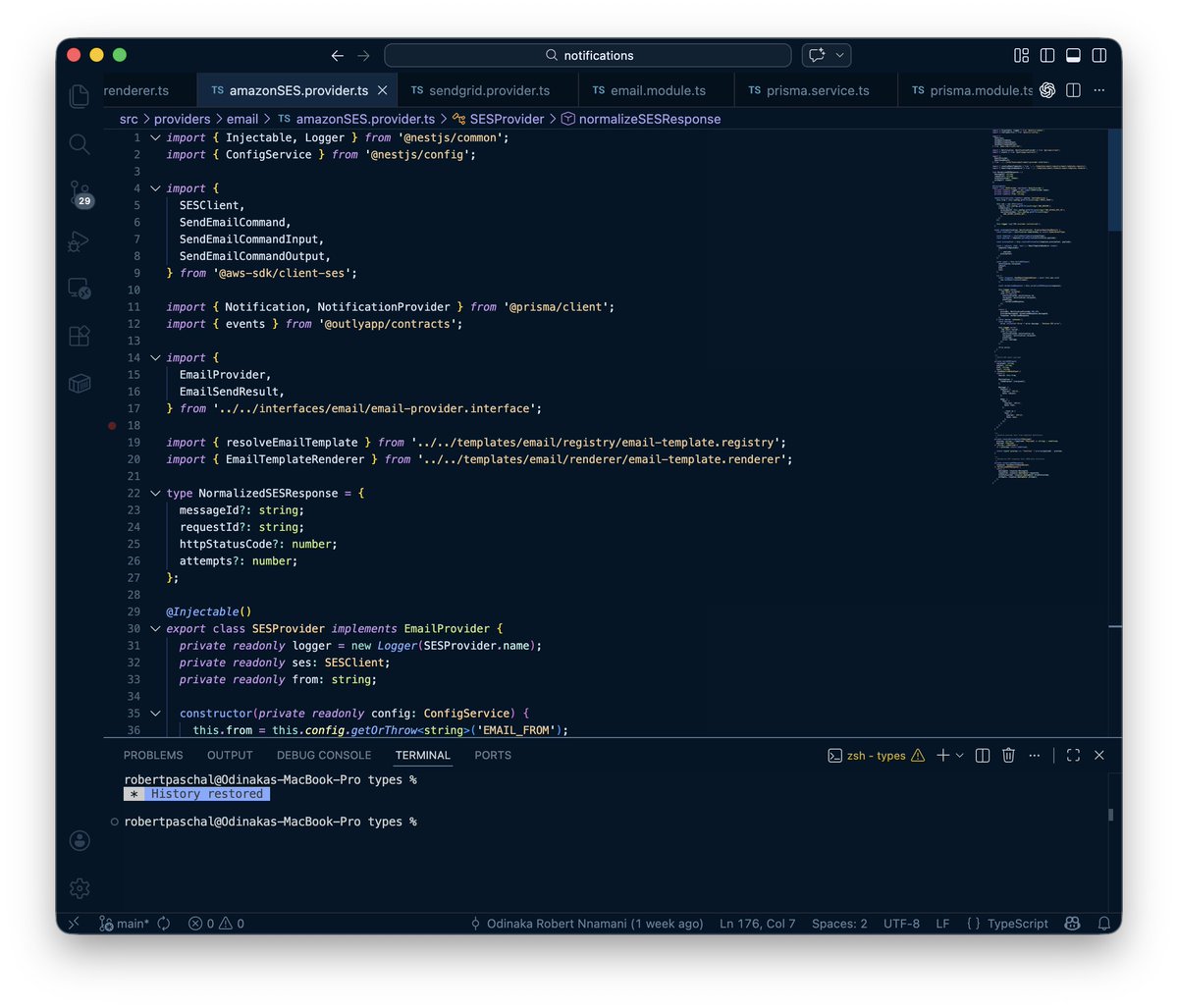Open the PROBLEMS panel tab

tap(153, 756)
